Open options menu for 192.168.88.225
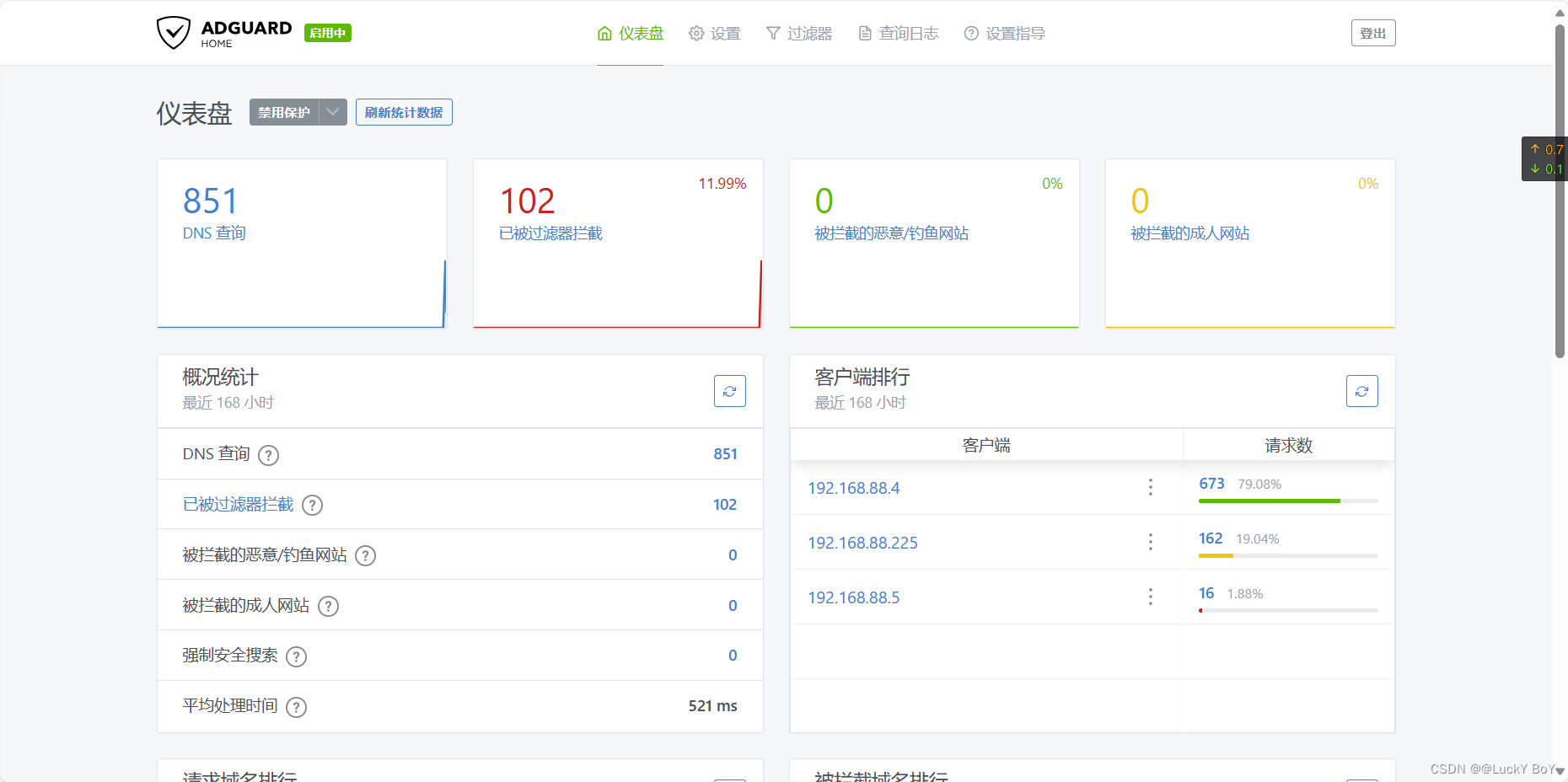This screenshot has height=782, width=1568. tap(1150, 542)
